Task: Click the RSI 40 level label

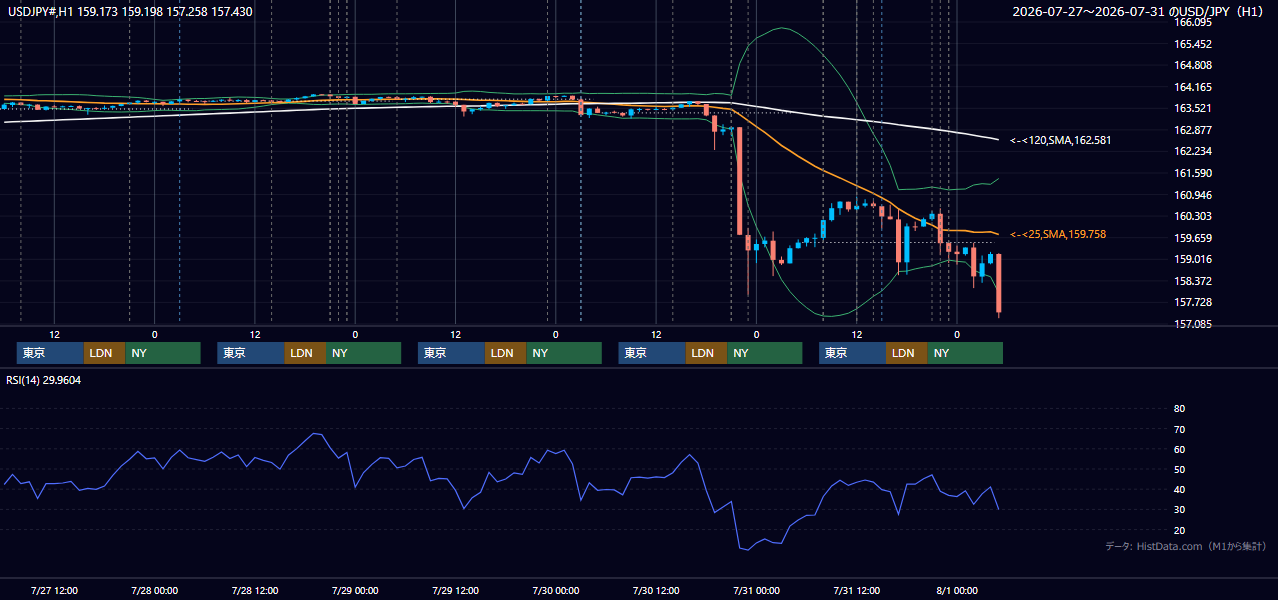Action: click(x=1179, y=489)
